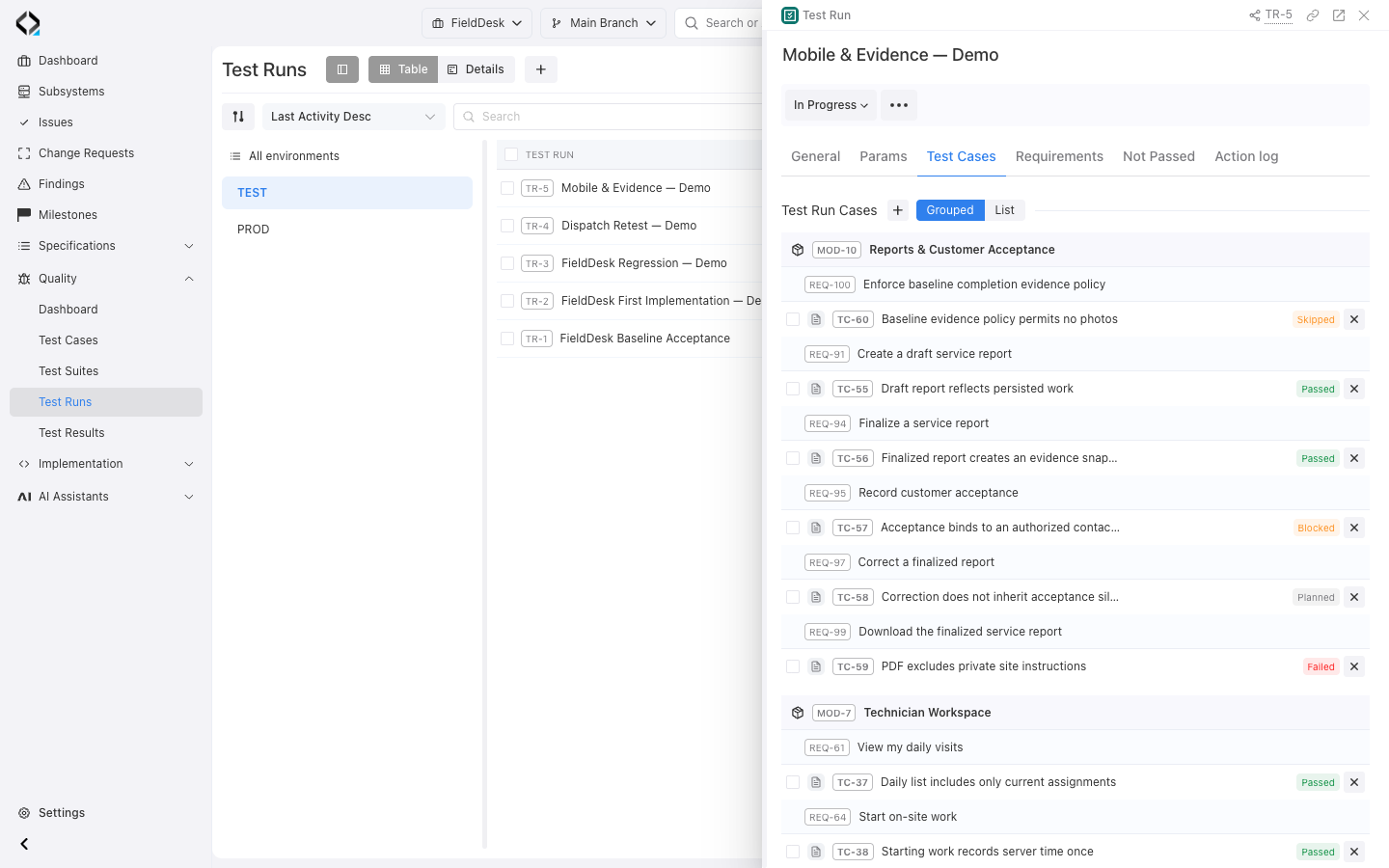Open the Subsystems sidebar icon
This screenshot has width=1389, height=868.
pos(24,92)
